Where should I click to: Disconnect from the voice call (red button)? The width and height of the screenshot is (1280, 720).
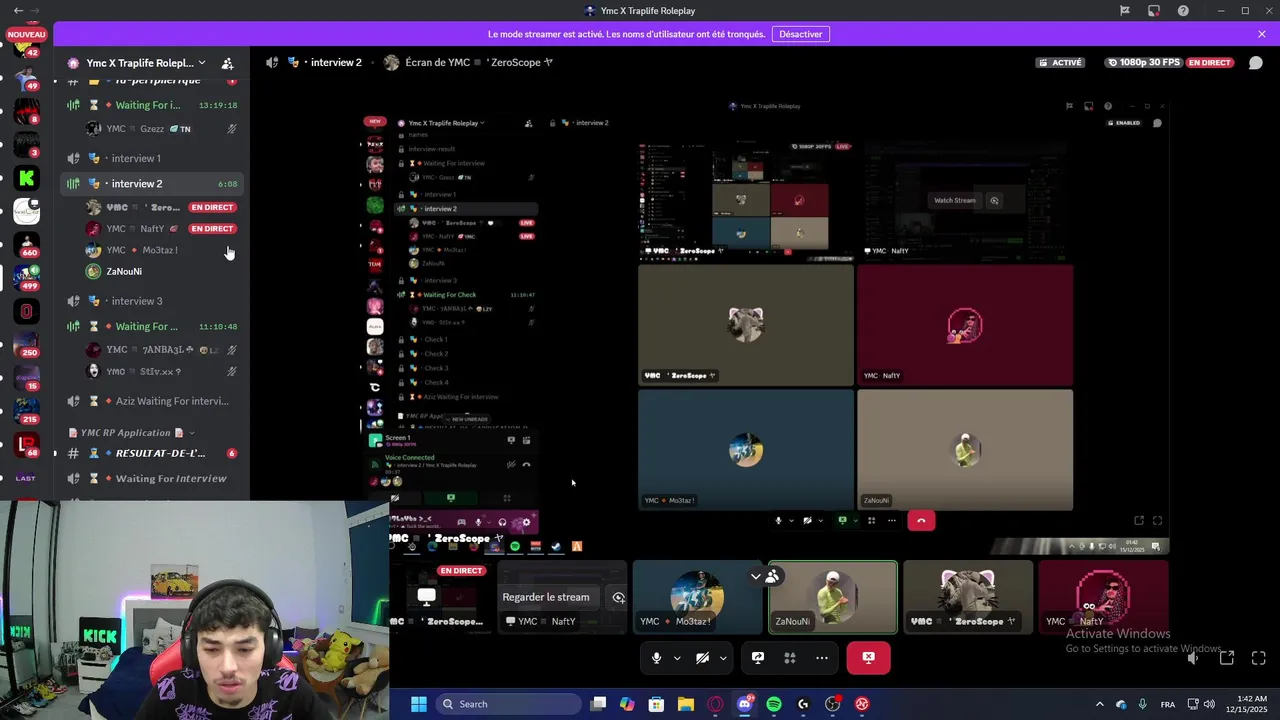point(868,658)
